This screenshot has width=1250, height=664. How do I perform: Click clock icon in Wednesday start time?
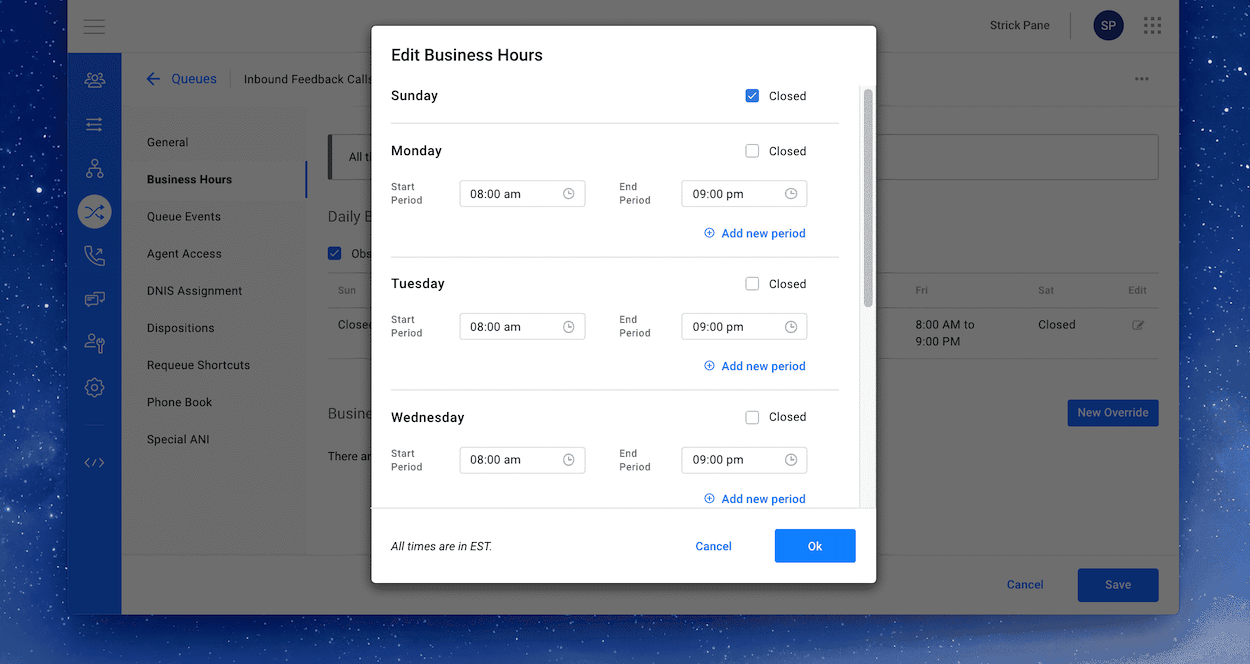(x=569, y=460)
